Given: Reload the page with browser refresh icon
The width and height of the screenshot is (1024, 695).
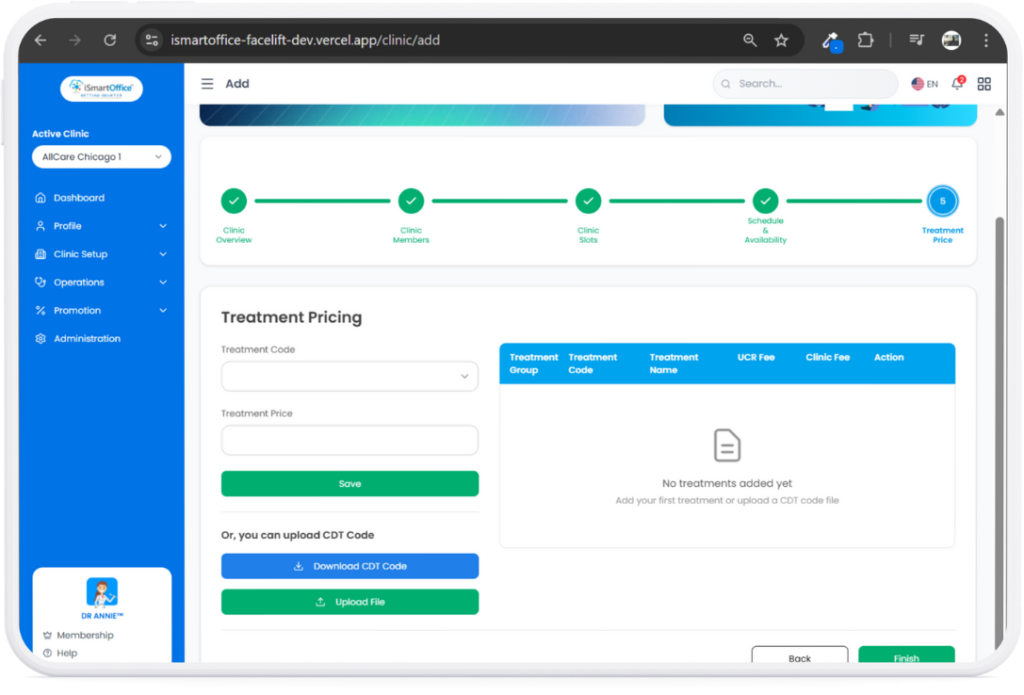Looking at the screenshot, I should [x=110, y=40].
